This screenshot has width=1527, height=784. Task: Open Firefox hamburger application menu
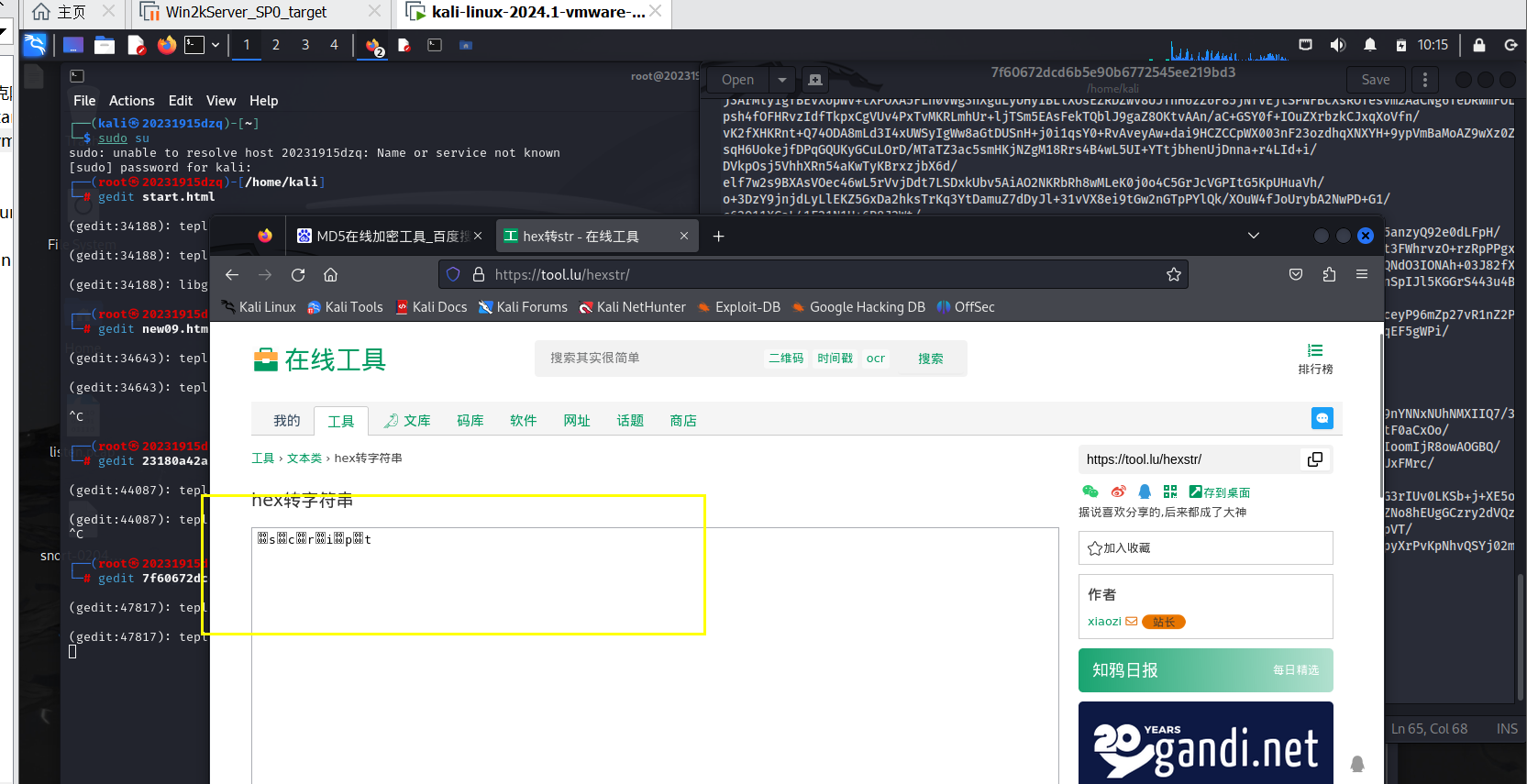click(1362, 274)
